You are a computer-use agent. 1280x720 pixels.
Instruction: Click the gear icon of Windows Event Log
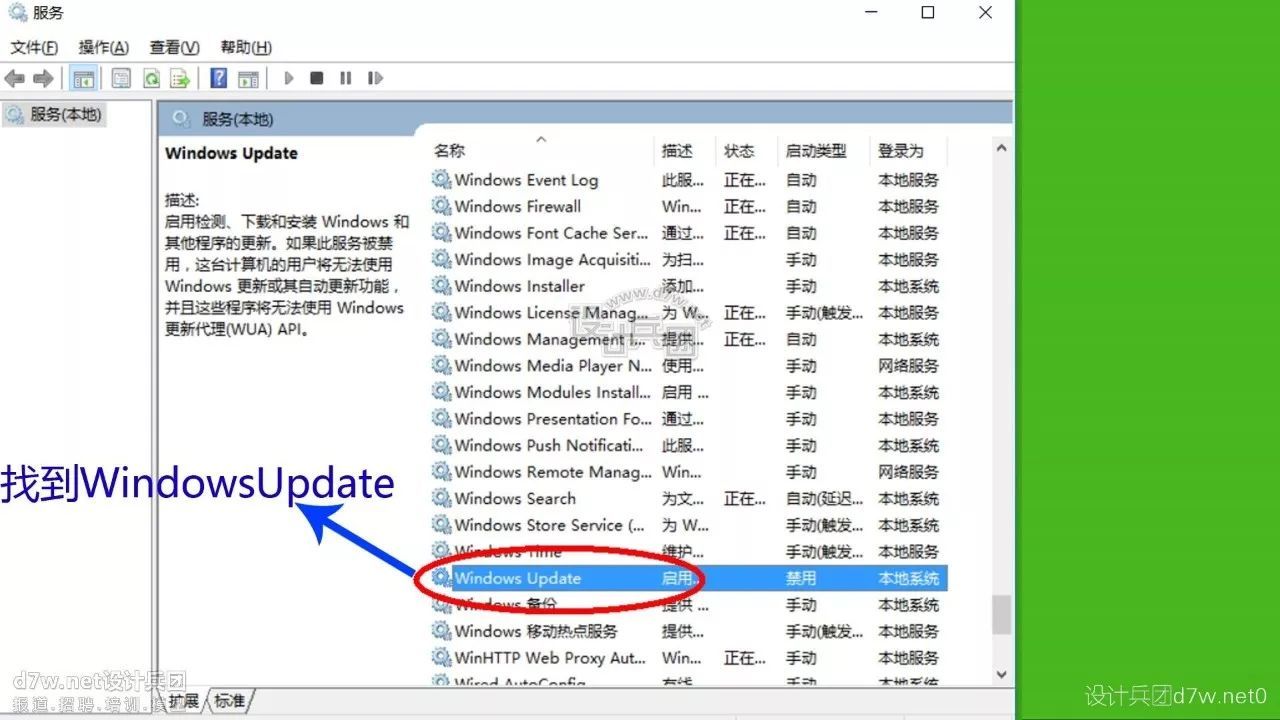point(441,180)
